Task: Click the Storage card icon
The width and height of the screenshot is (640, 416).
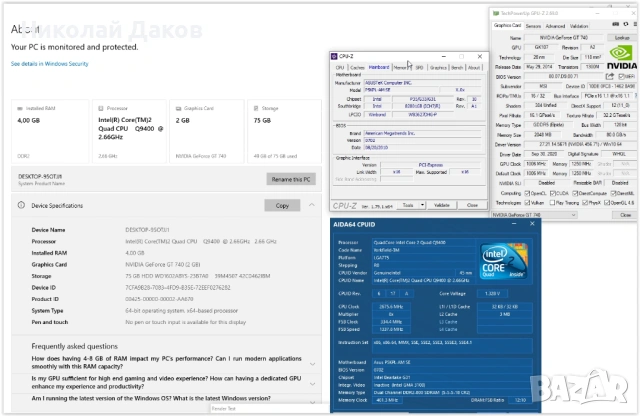Action: point(256,109)
